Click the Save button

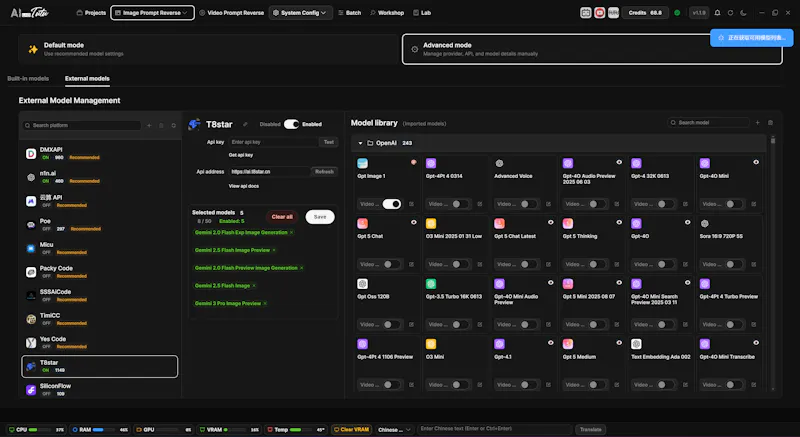click(x=320, y=217)
